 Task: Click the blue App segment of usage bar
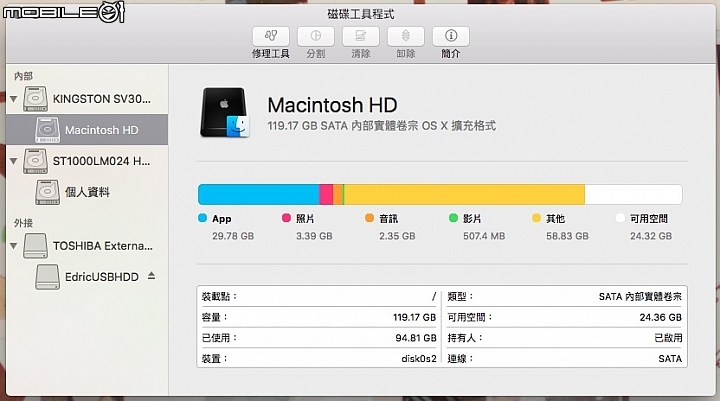coord(259,194)
